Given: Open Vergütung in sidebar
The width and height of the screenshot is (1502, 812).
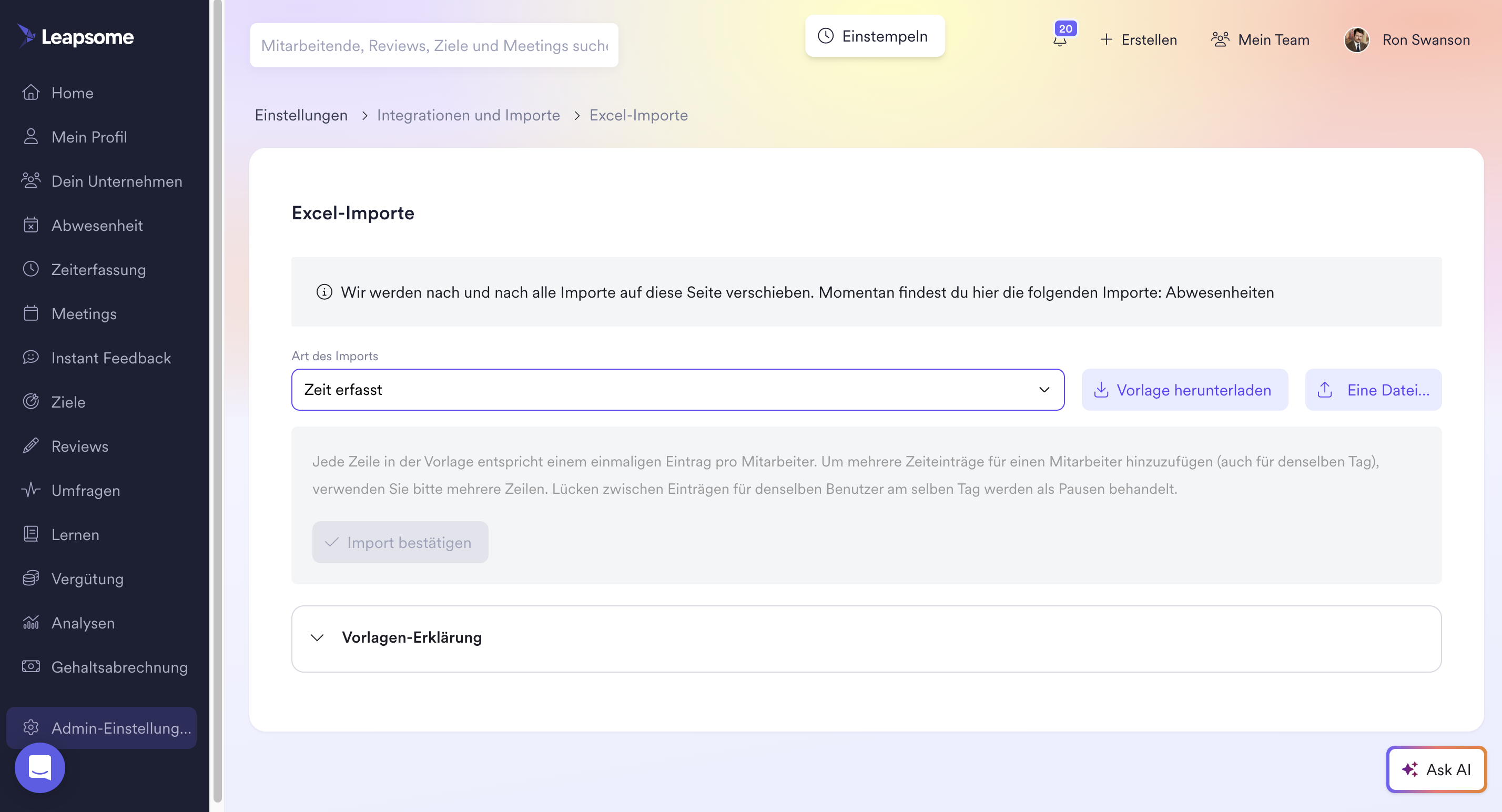Looking at the screenshot, I should pos(102,578).
